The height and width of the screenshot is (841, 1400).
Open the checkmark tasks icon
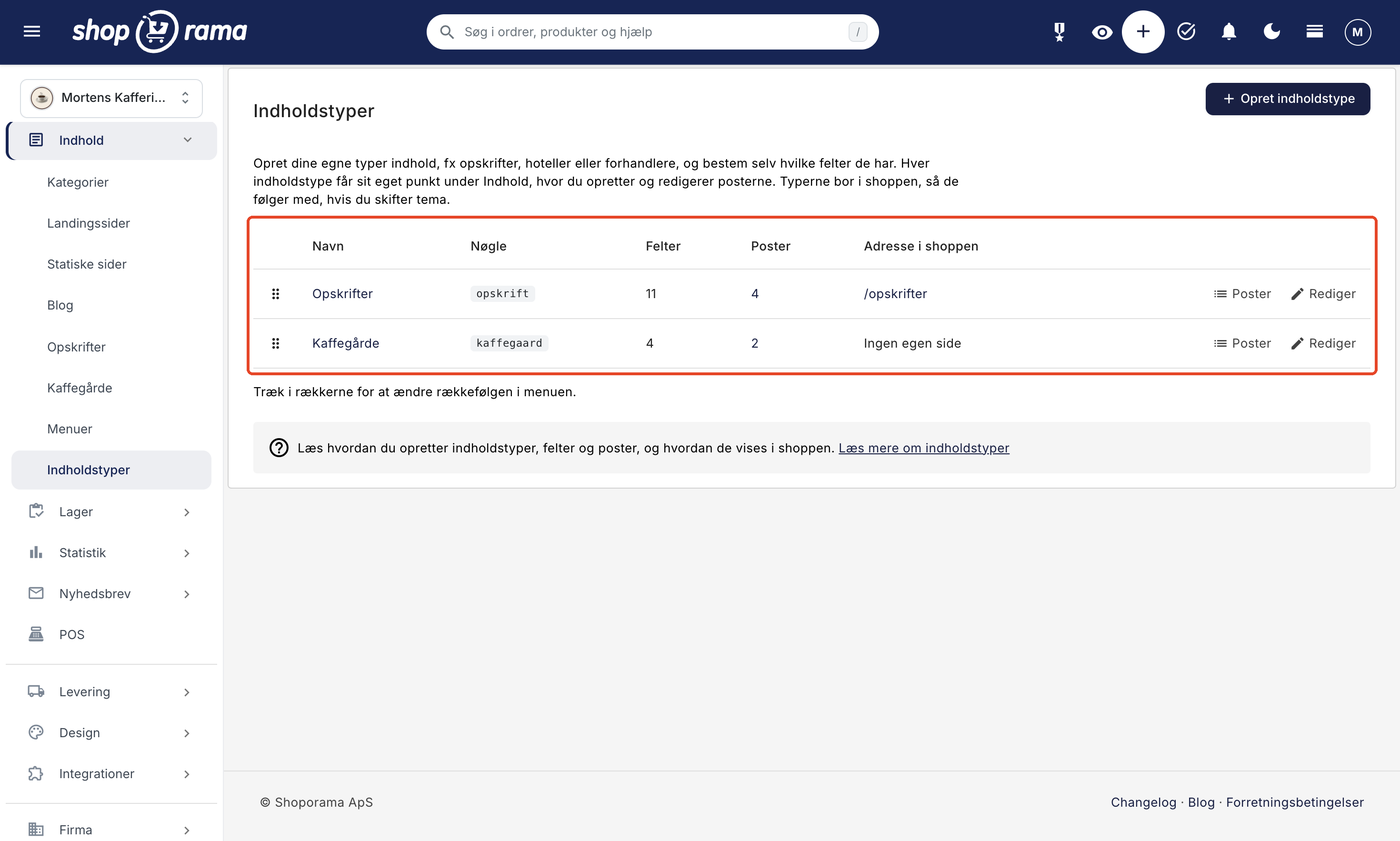1186,32
